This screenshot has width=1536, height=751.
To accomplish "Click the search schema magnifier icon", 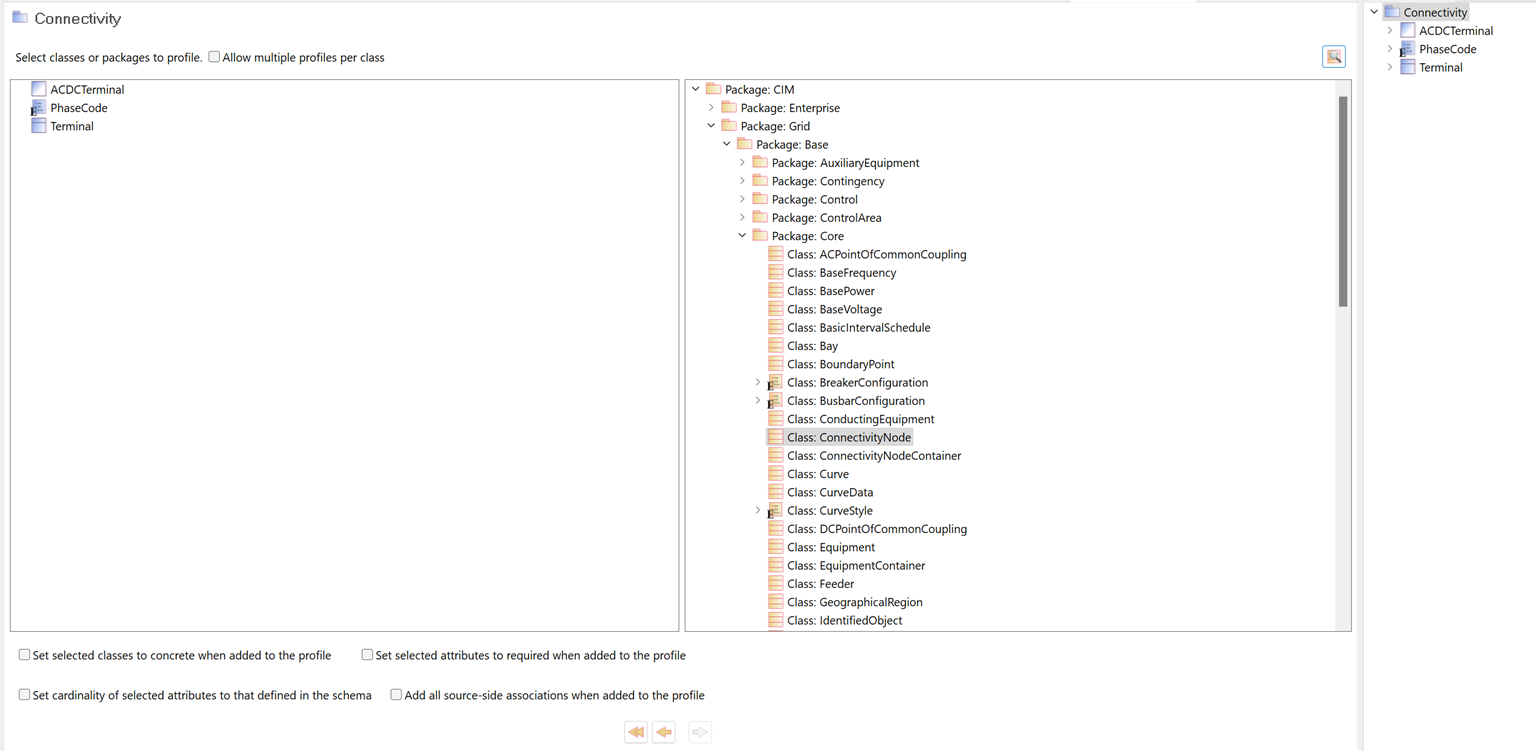I will (1333, 57).
